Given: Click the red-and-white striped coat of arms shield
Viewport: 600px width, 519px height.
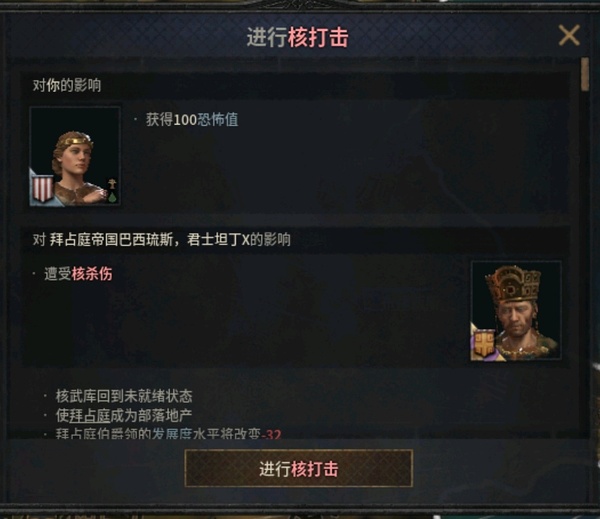Looking at the screenshot, I should 43,188.
